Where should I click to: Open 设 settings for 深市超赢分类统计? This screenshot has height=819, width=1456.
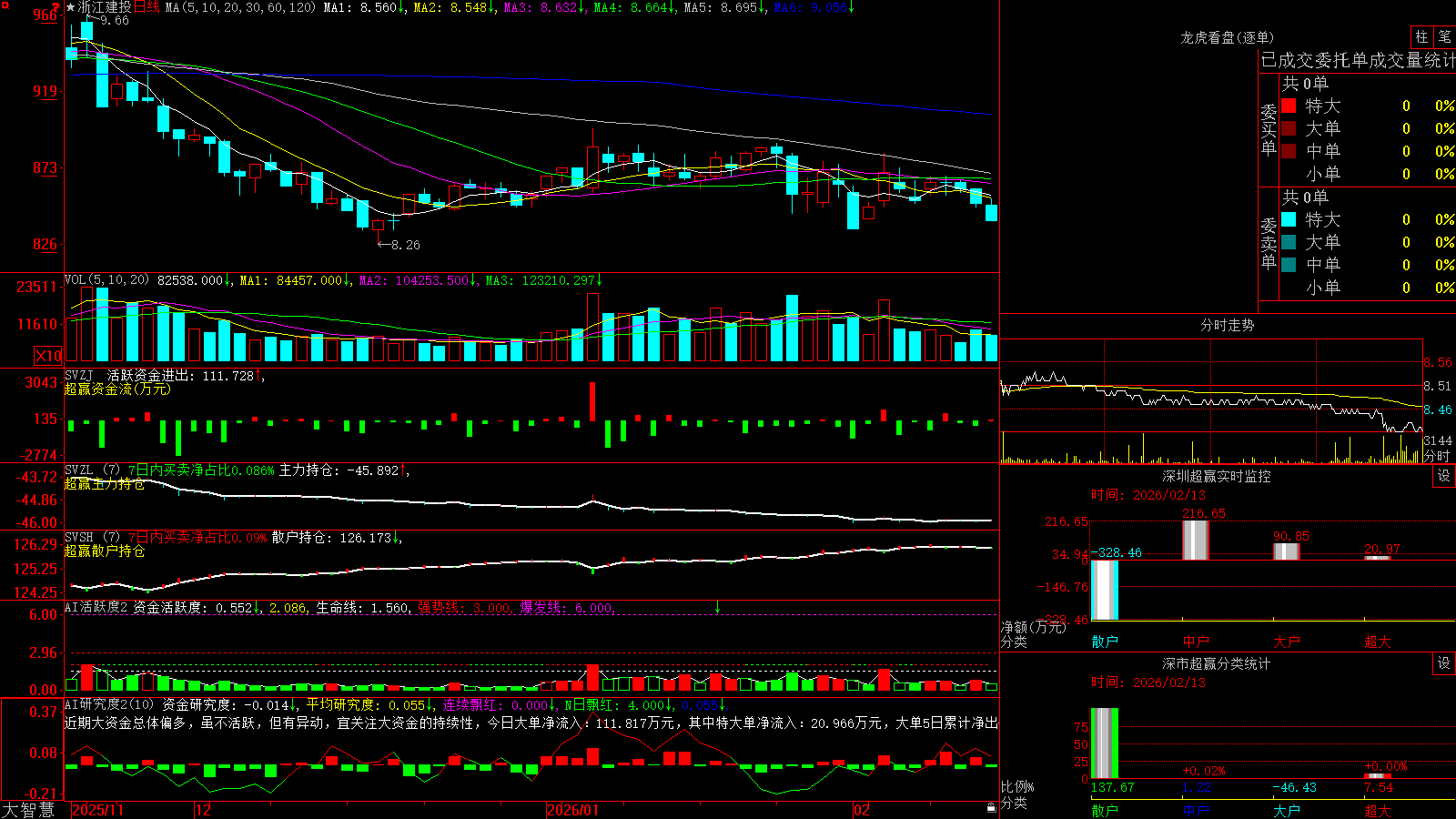click(1444, 663)
